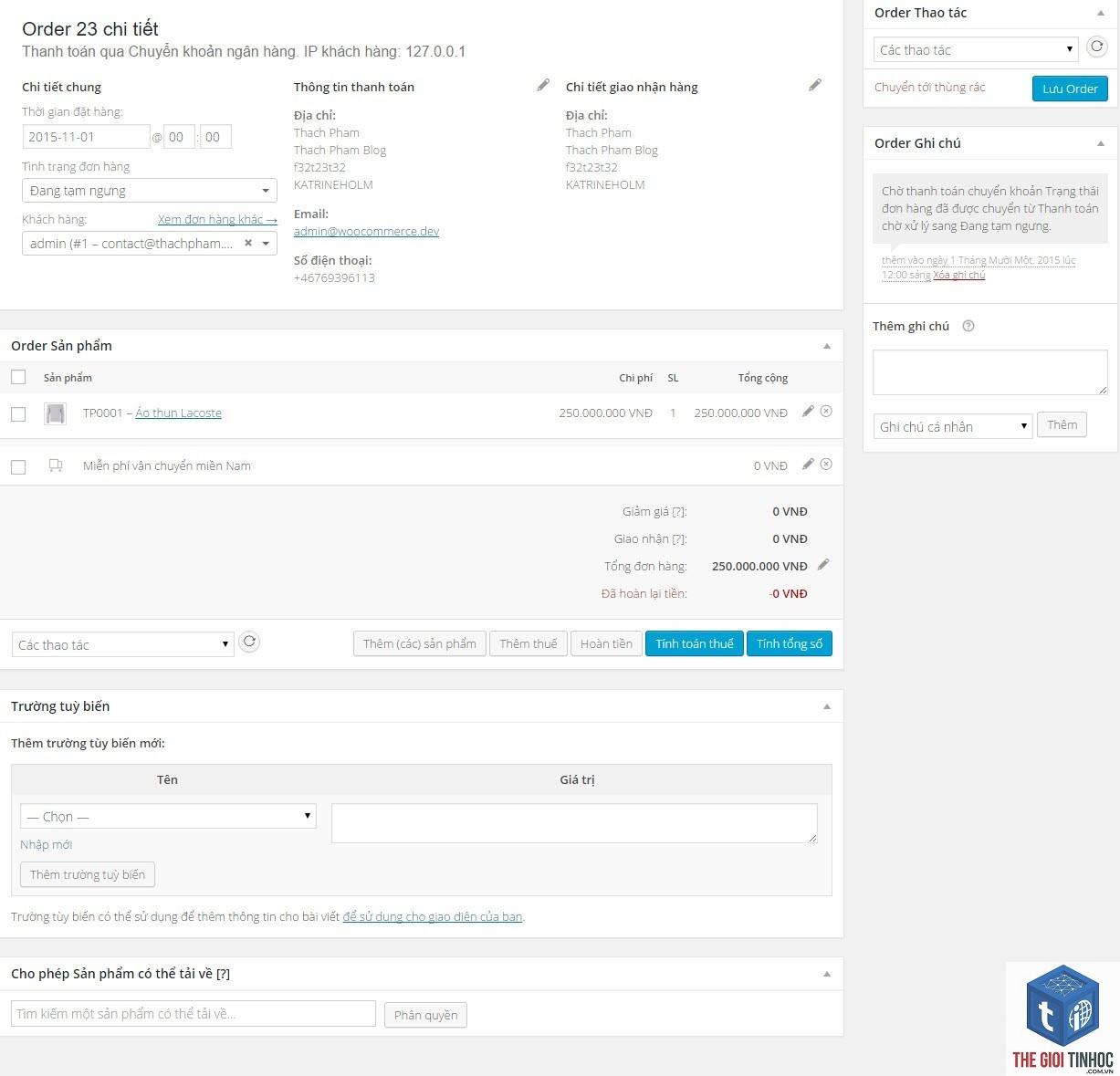This screenshot has width=1120, height=1076.
Task: Click order hour input field
Action: coord(179,137)
